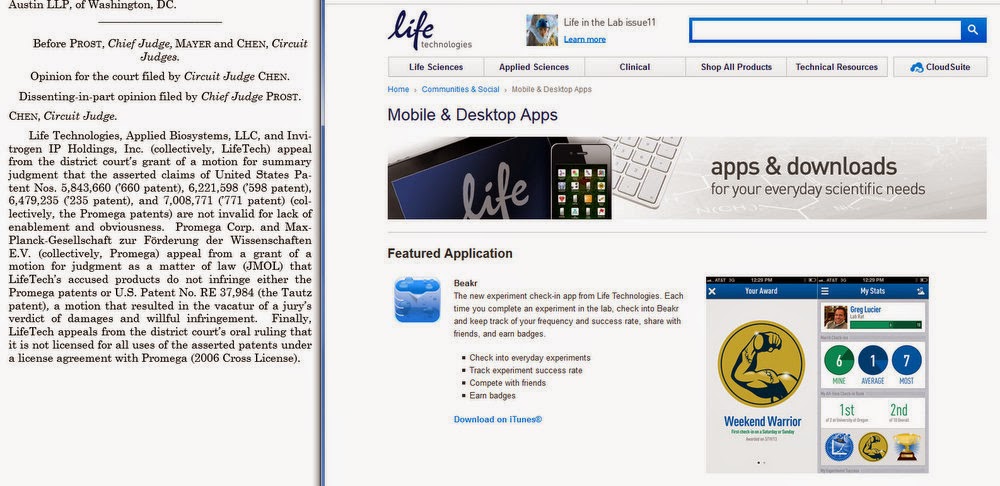
Task: Click into the site search field
Action: 825,30
